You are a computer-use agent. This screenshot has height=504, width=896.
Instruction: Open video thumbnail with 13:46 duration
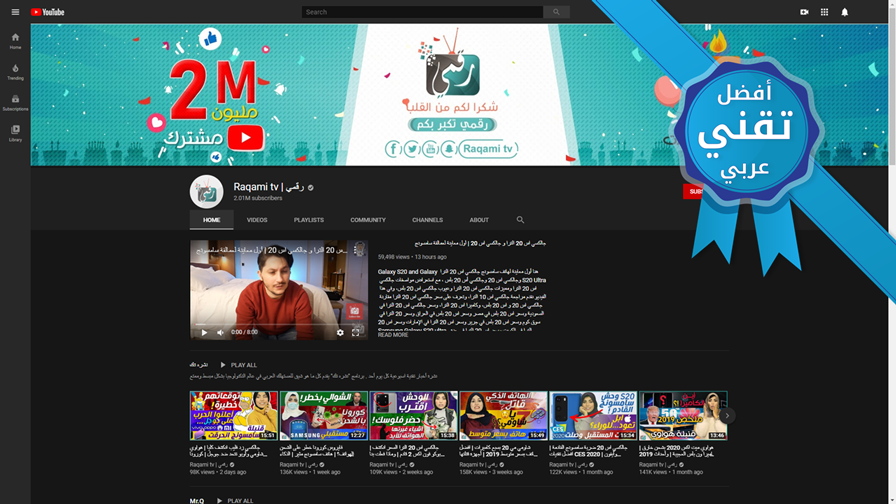pyautogui.click(x=683, y=415)
